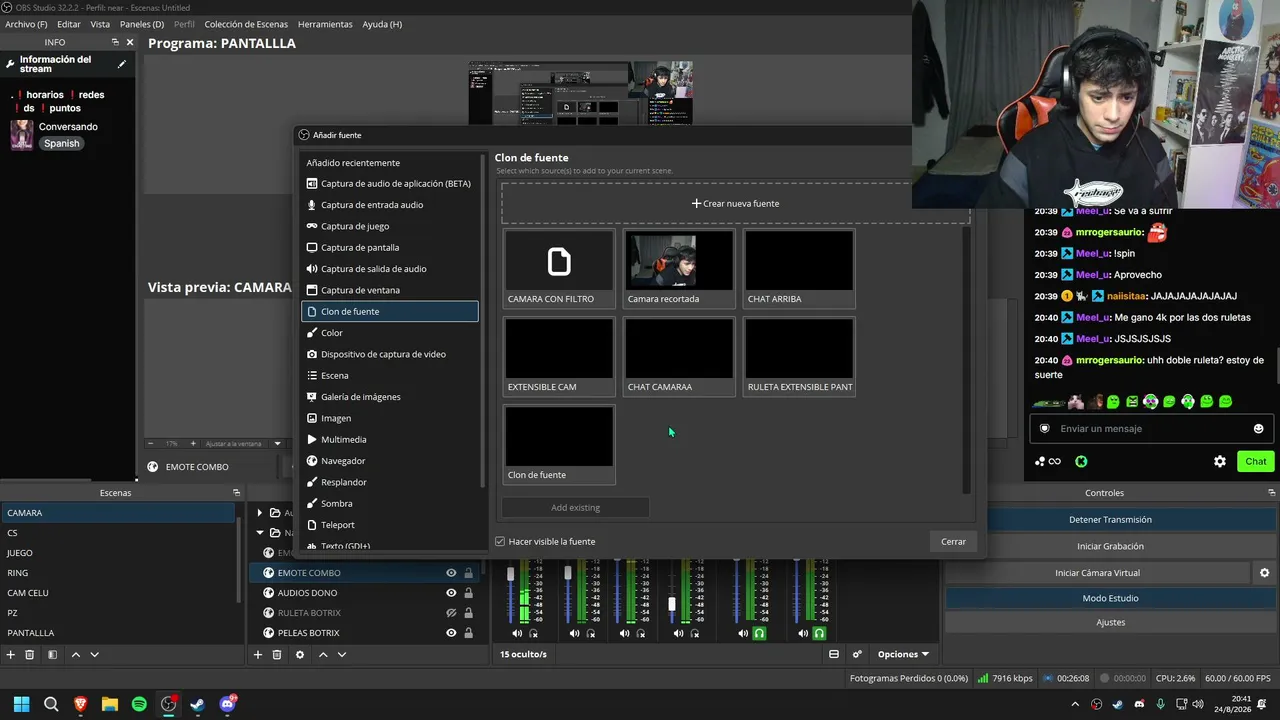Open Discord from the taskbar
Image resolution: width=1280 pixels, height=720 pixels.
point(227,704)
